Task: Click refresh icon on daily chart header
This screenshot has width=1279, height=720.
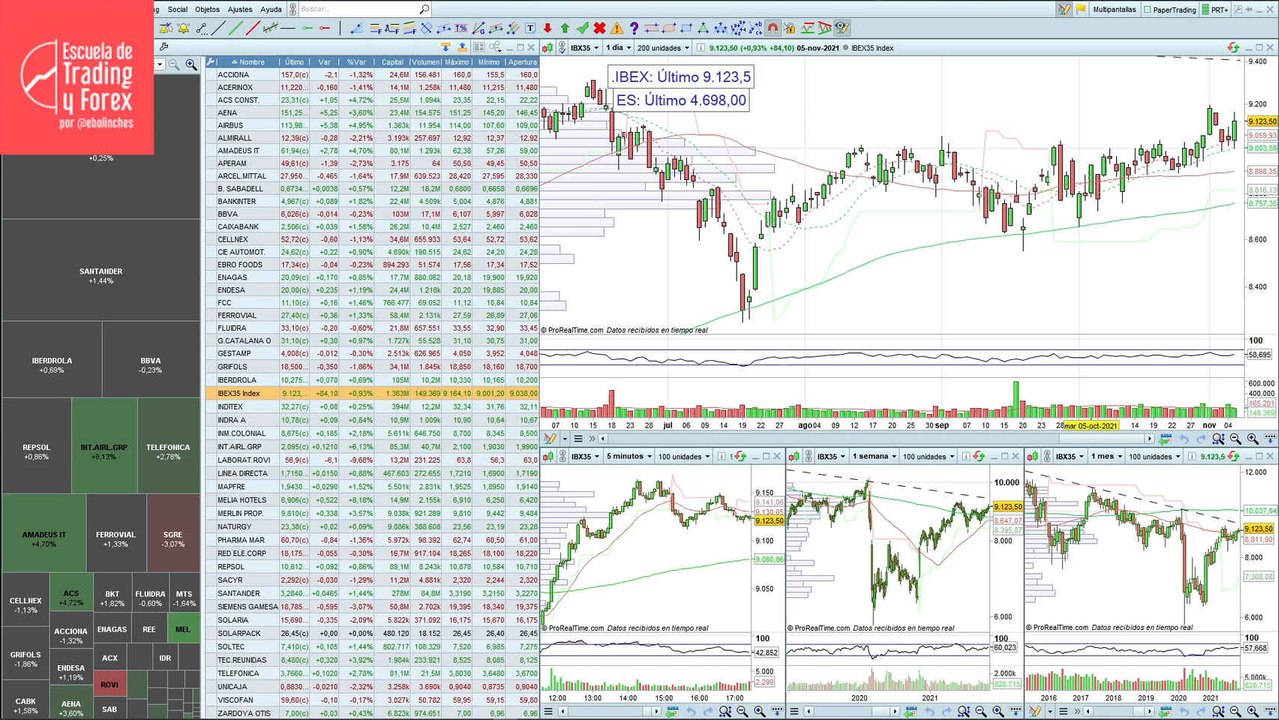Action: point(1235,47)
